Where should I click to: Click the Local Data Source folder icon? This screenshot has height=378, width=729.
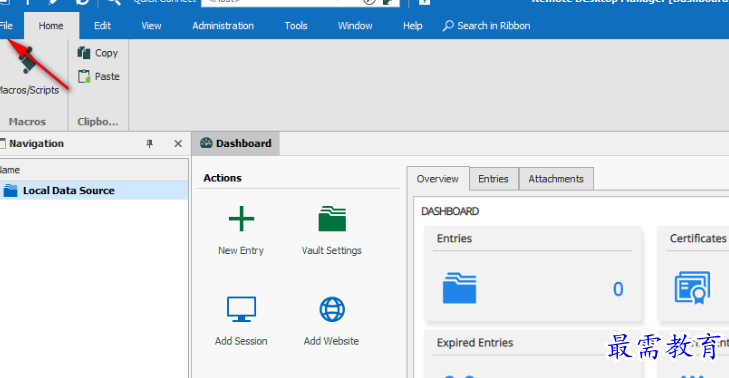click(10, 190)
